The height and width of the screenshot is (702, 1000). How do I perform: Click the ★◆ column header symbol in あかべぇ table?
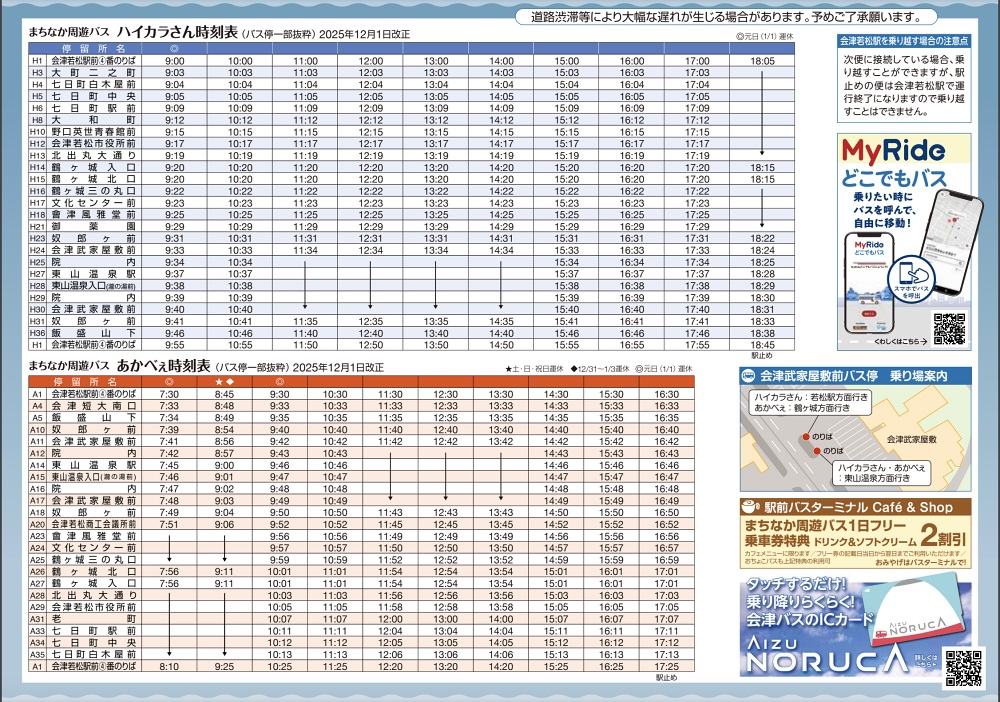point(224,382)
